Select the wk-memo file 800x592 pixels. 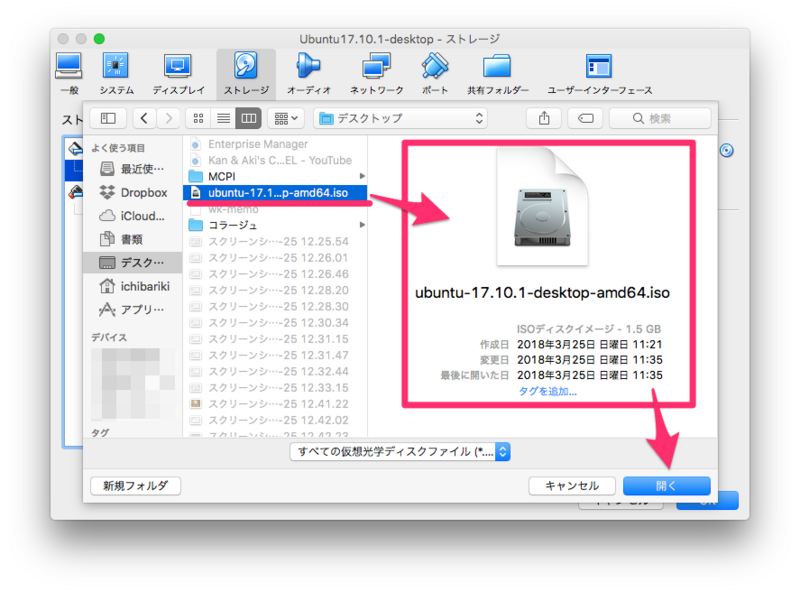coord(275,209)
